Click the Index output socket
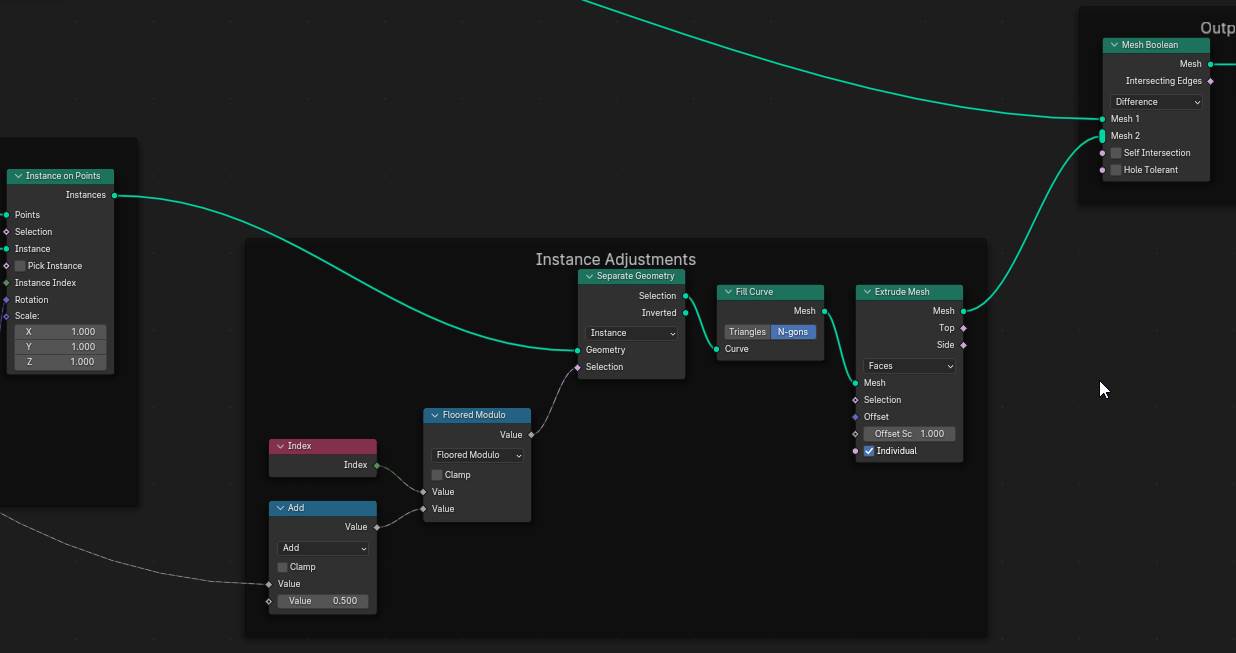Viewport: 1236px width, 653px height. (376, 465)
